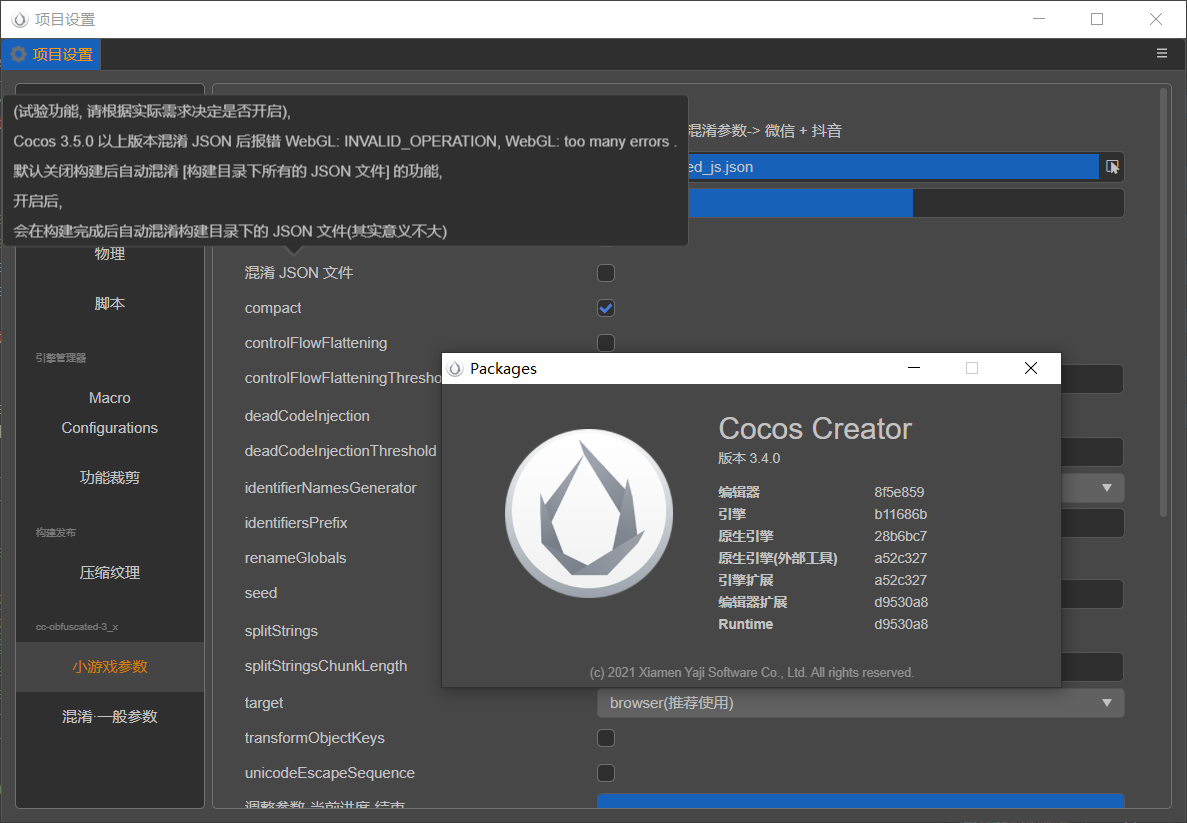This screenshot has height=823, width=1187.
Task: Switch to 混淆-一般参数 in the sidebar
Action: click(110, 717)
